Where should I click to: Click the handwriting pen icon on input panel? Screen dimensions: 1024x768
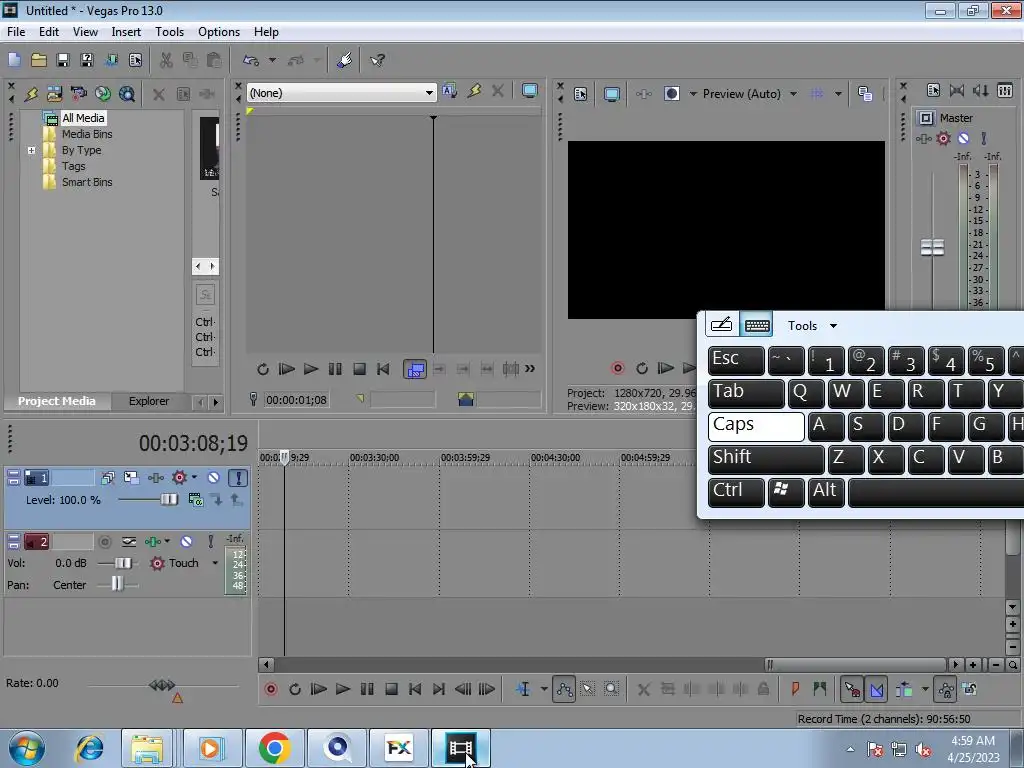click(722, 325)
